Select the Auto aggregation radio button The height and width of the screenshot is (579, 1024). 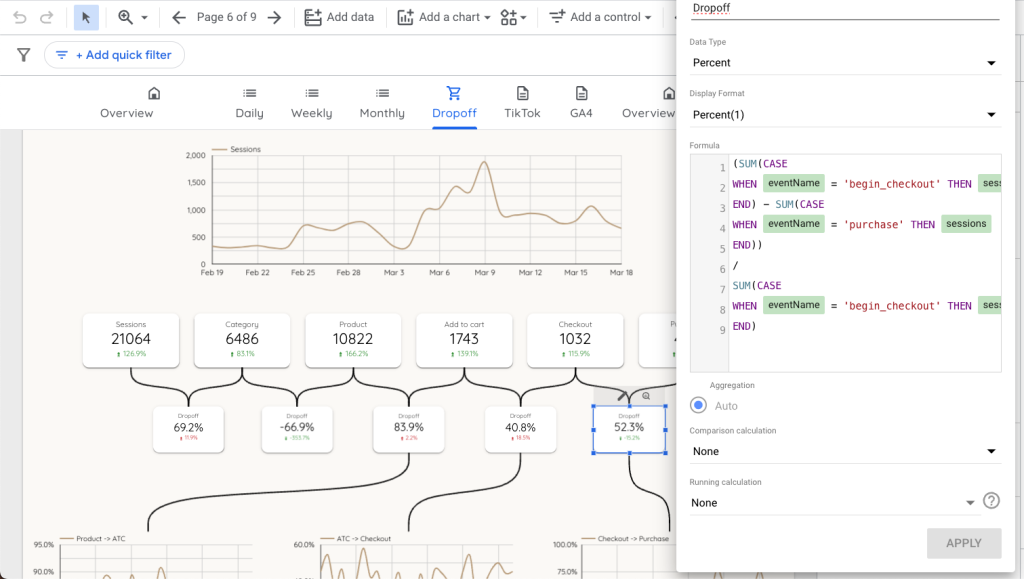699,406
